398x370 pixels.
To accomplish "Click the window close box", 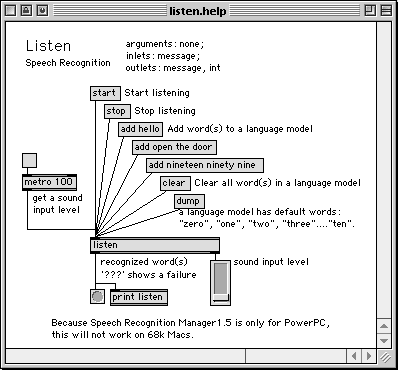I will pyautogui.click(x=11, y=11).
